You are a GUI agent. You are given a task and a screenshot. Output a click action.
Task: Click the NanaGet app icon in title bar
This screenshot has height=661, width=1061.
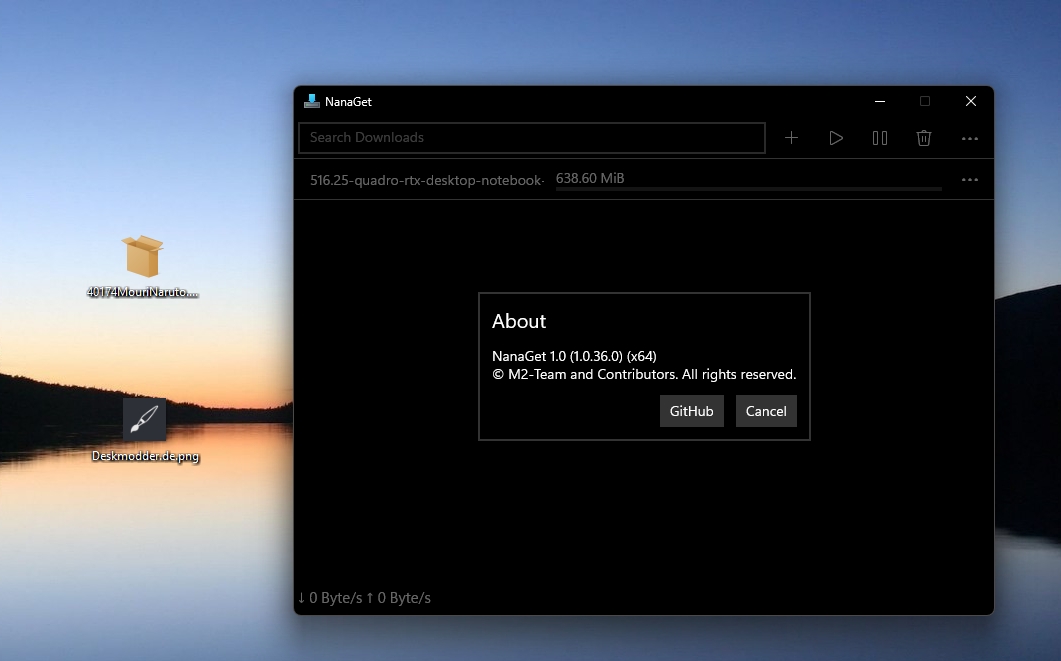(311, 101)
